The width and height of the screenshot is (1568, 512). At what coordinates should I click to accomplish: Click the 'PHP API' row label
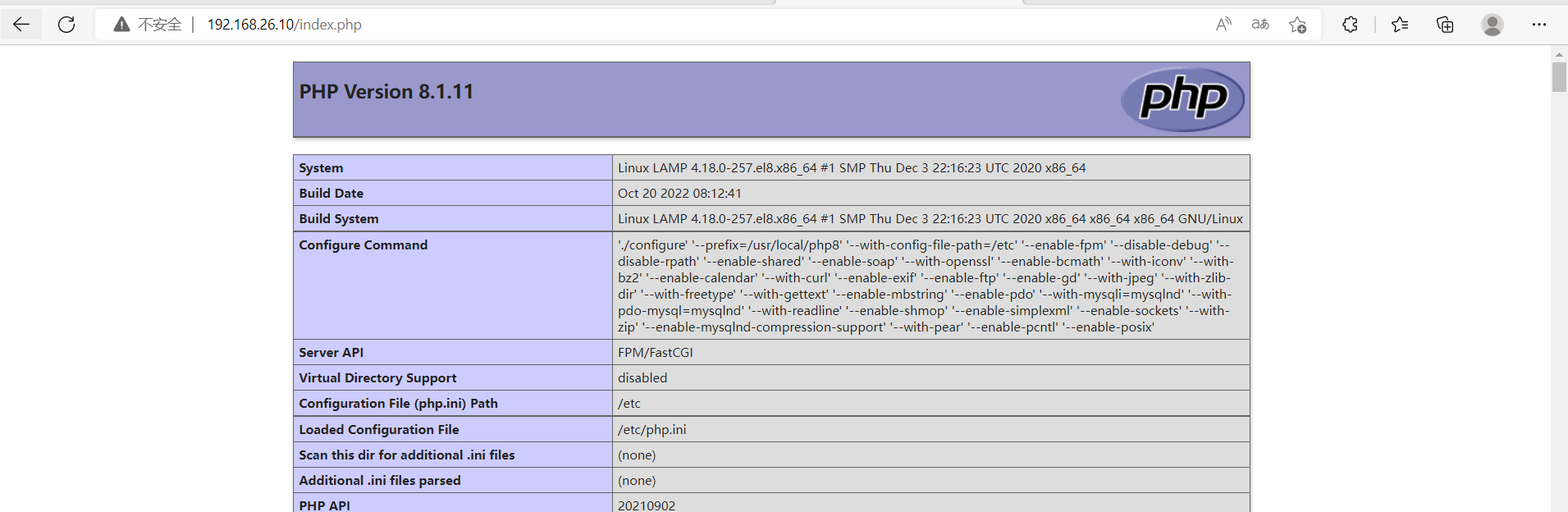[324, 505]
